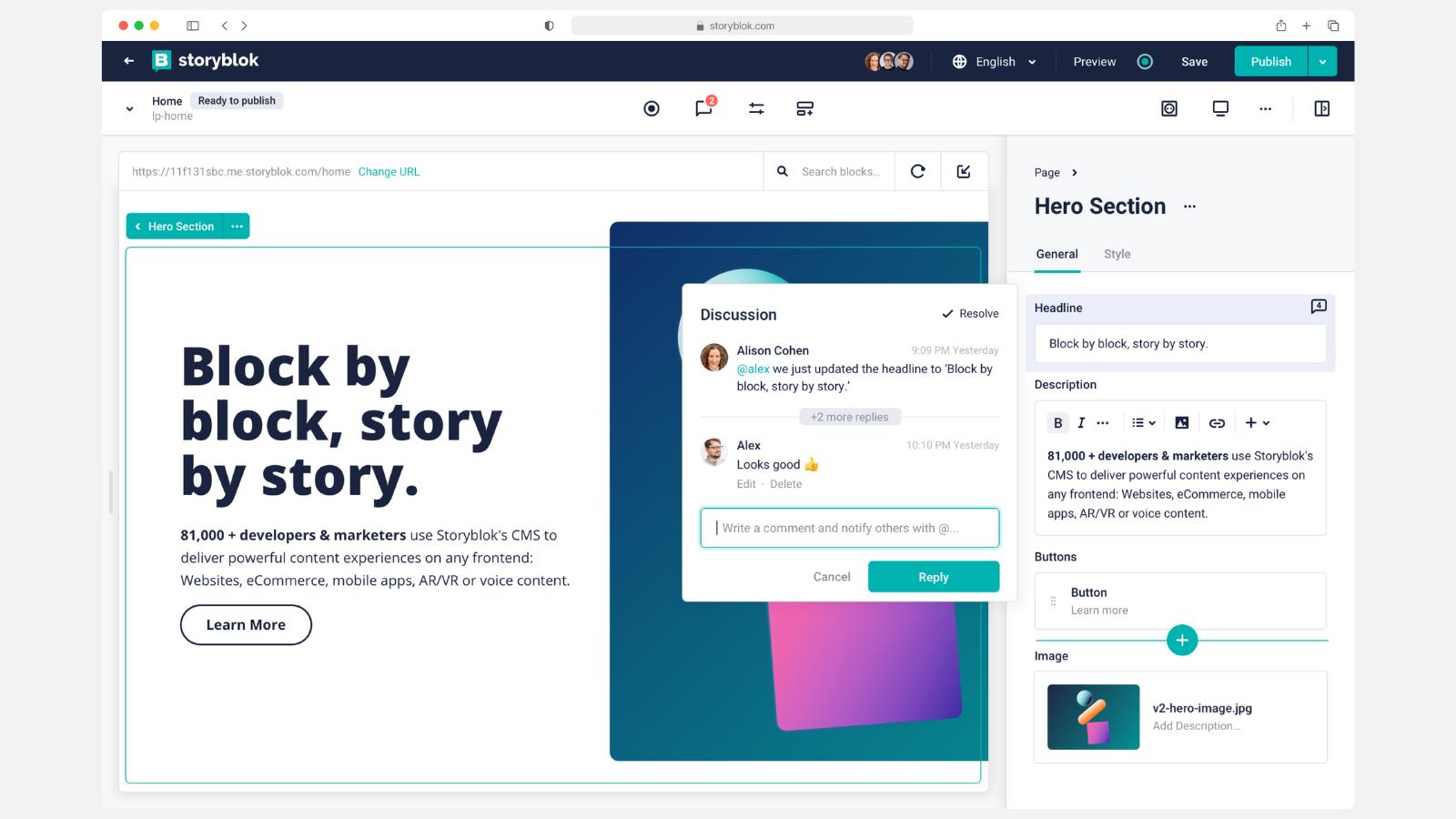The height and width of the screenshot is (819, 1456).
Task: Click the Preview button
Action: coord(1094,62)
